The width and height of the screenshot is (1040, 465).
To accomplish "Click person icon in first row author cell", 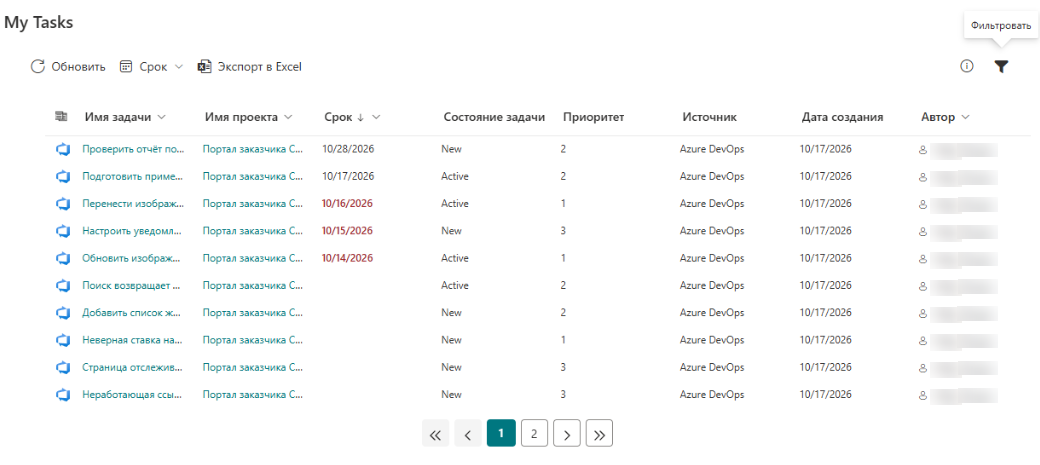I will click(x=922, y=150).
